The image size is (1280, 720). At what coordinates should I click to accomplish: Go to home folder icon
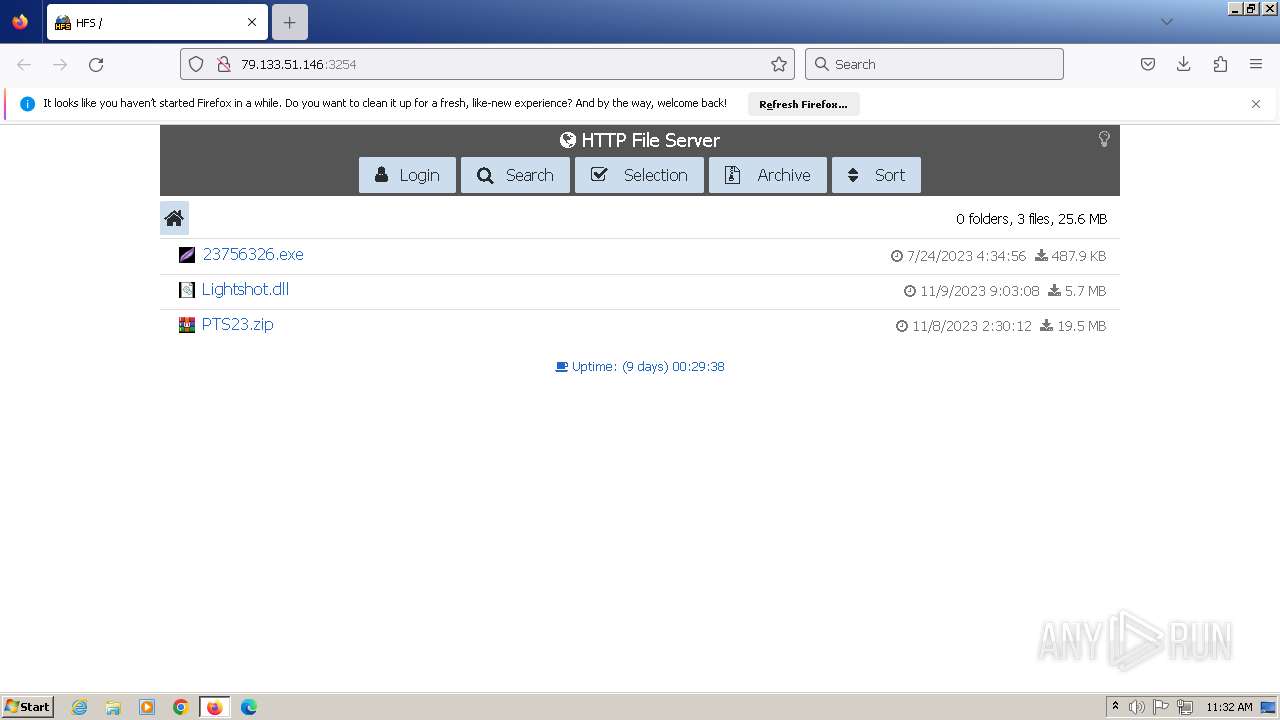tap(174, 218)
